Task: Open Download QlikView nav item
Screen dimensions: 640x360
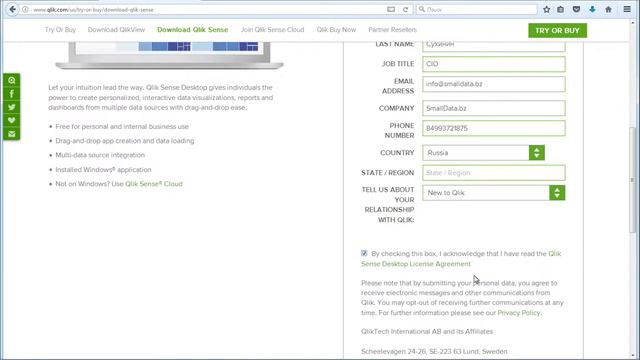Action: tap(116, 30)
